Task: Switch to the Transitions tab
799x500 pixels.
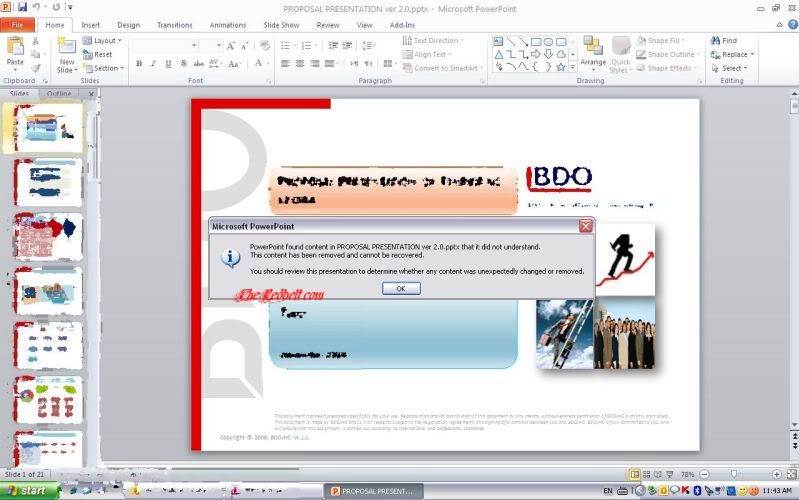Action: pos(175,24)
